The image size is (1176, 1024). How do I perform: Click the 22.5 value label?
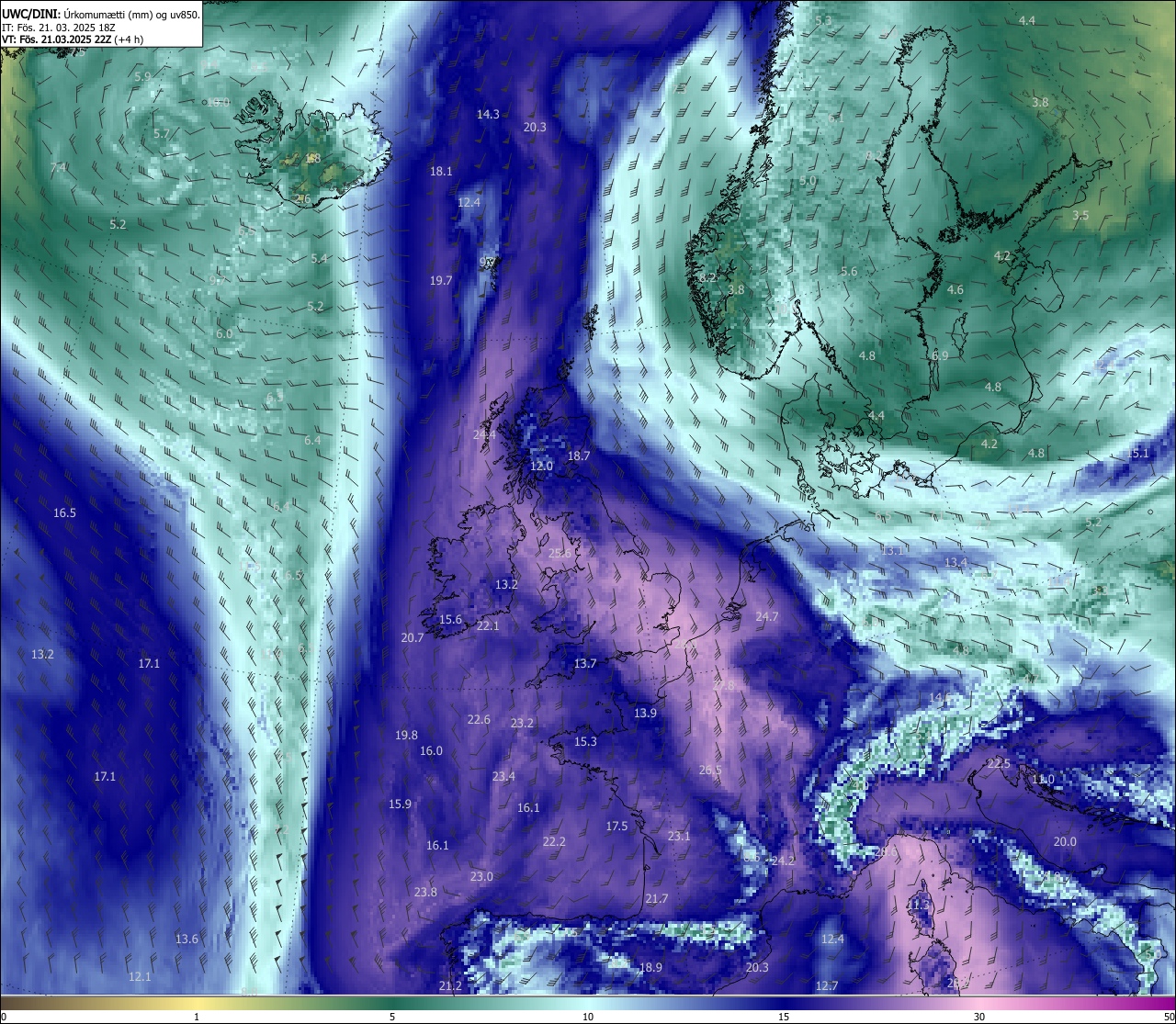(x=999, y=764)
